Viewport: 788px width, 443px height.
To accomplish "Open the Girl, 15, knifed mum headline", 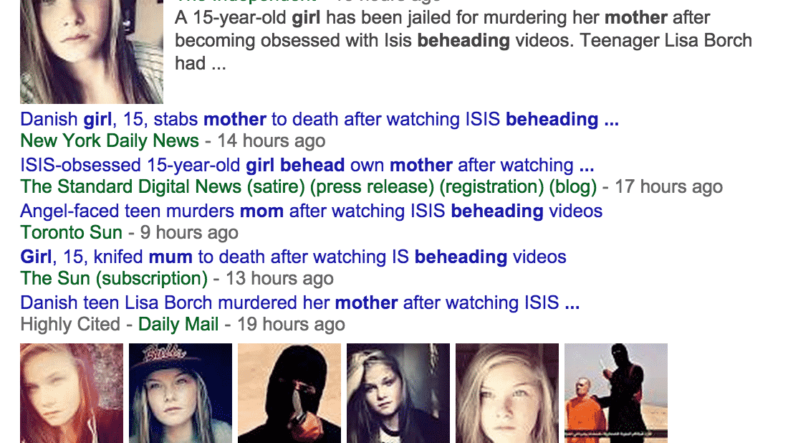I will click(x=293, y=257).
